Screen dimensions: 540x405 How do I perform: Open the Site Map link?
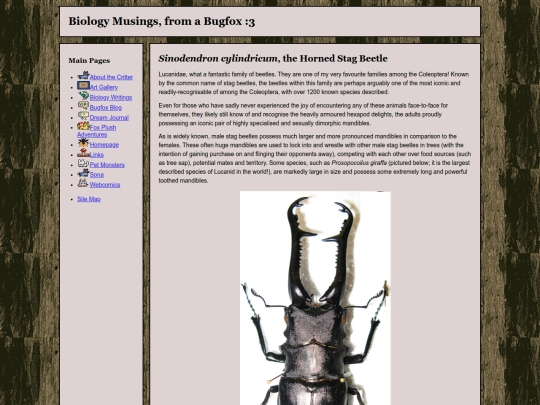(89, 199)
